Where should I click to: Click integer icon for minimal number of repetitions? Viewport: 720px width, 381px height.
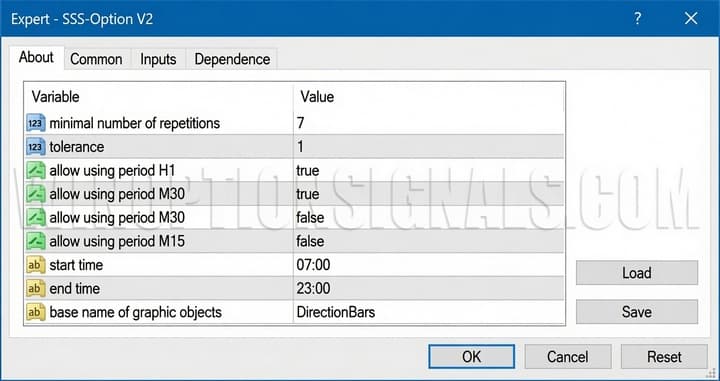[36, 123]
